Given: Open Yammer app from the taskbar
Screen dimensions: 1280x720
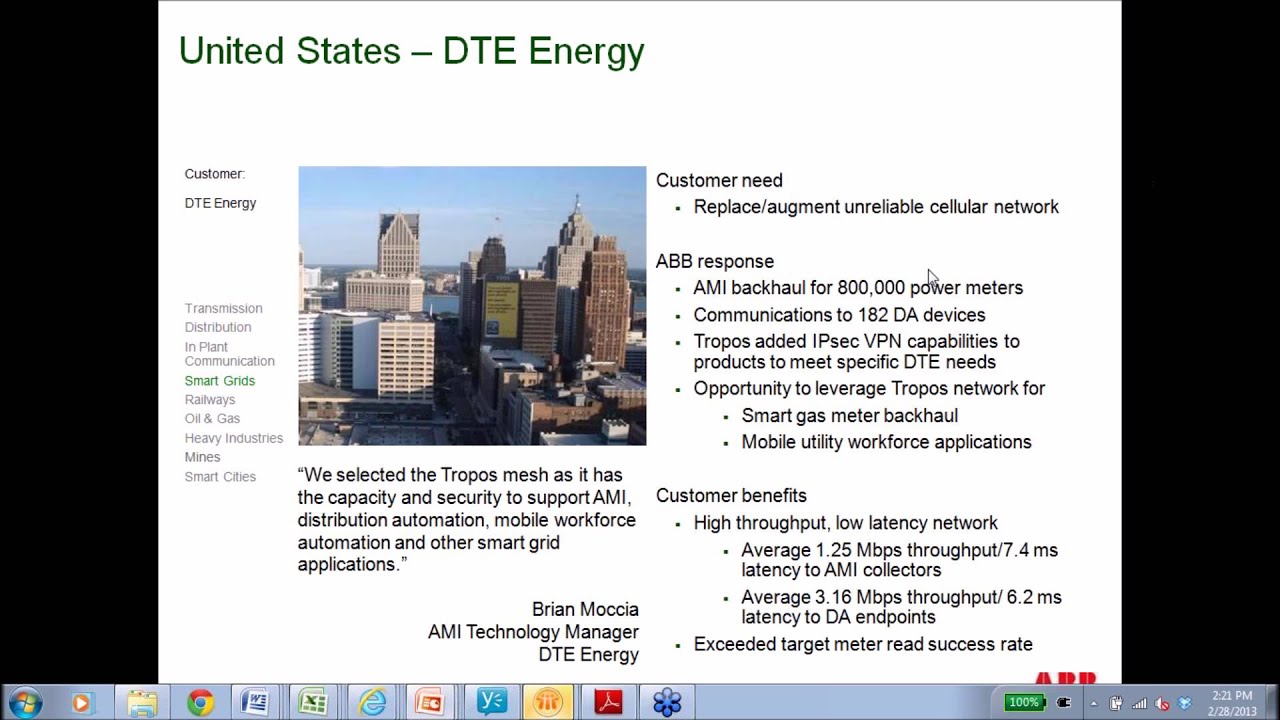Looking at the screenshot, I should [x=491, y=703].
